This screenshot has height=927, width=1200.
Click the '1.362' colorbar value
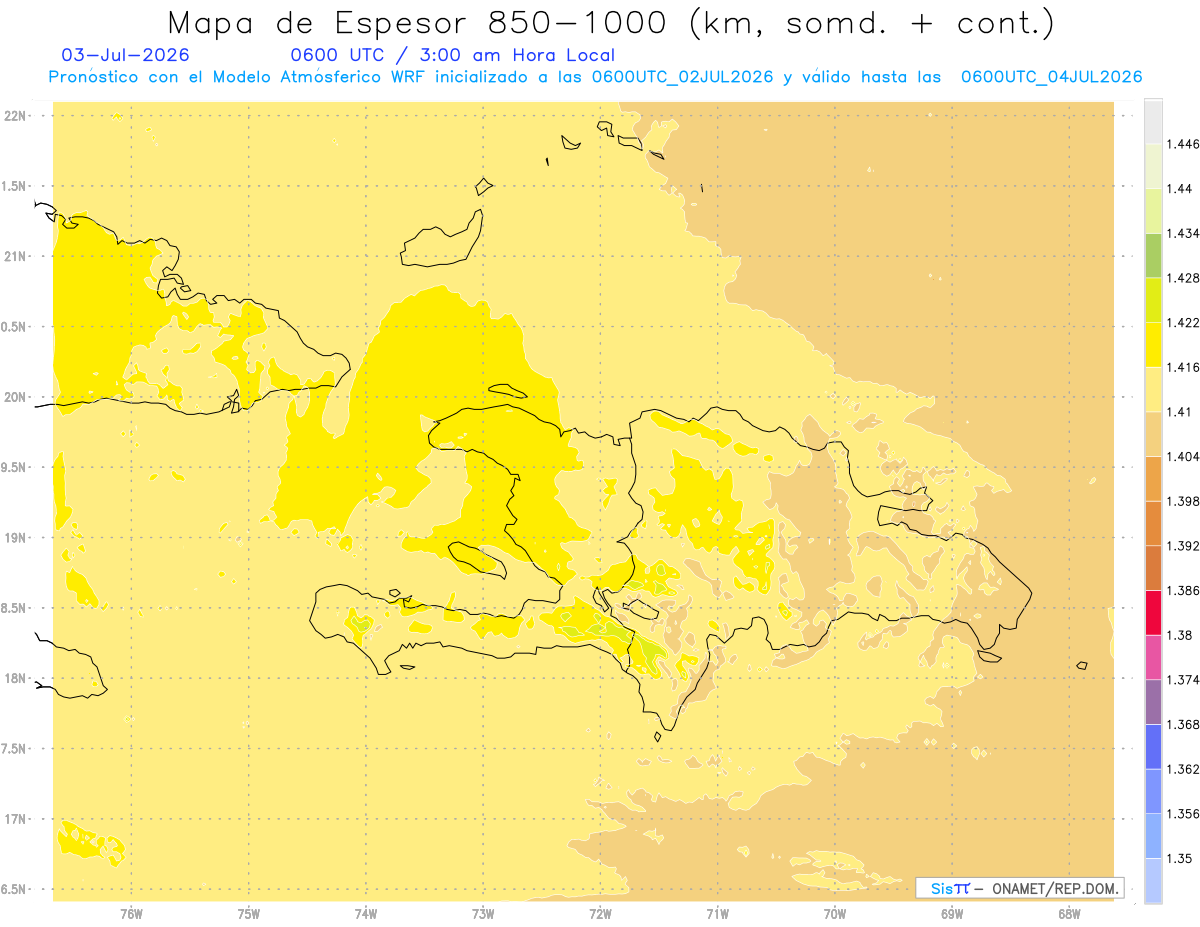[1184, 769]
